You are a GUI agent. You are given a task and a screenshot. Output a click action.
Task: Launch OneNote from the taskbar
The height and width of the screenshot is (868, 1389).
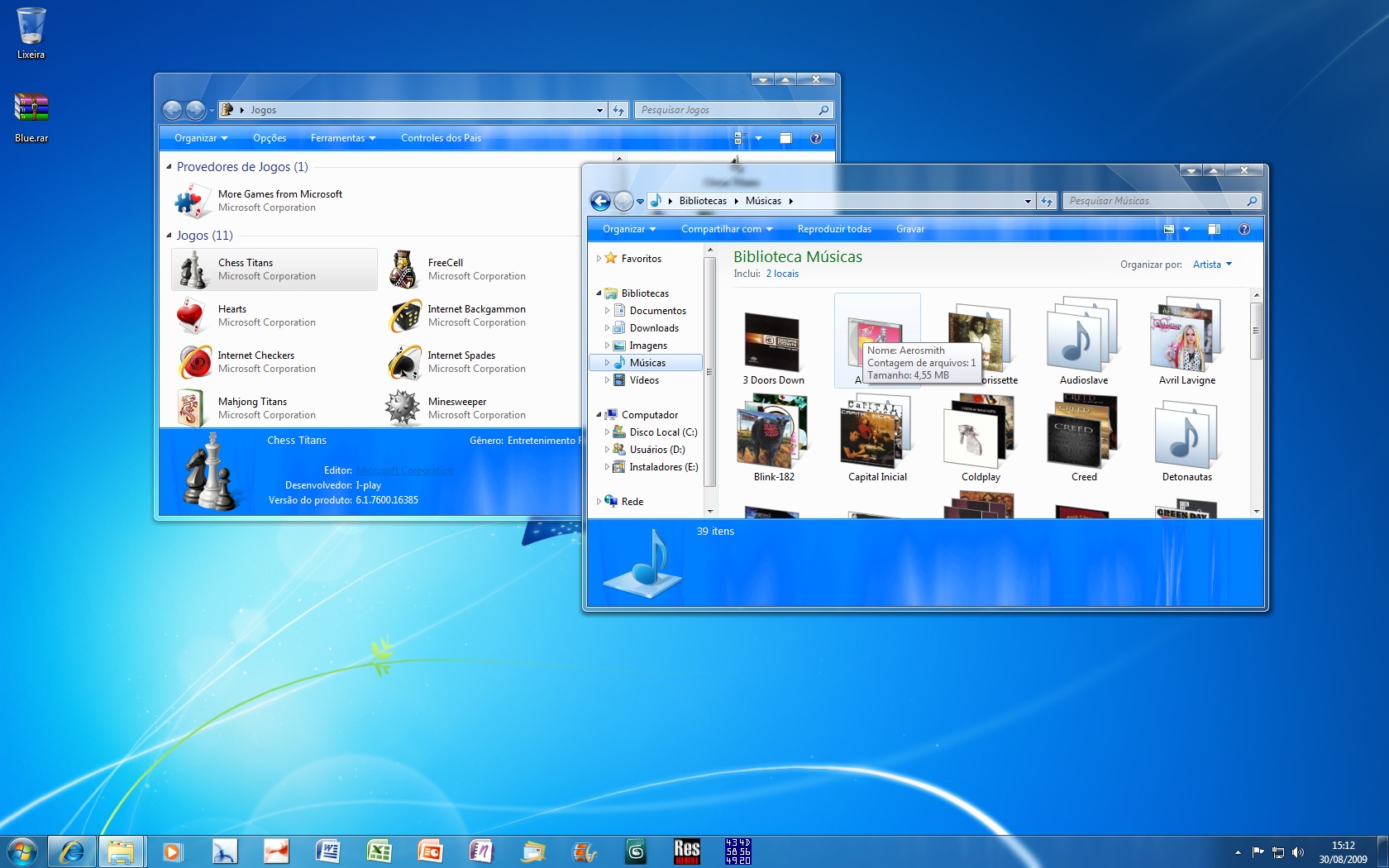[482, 851]
